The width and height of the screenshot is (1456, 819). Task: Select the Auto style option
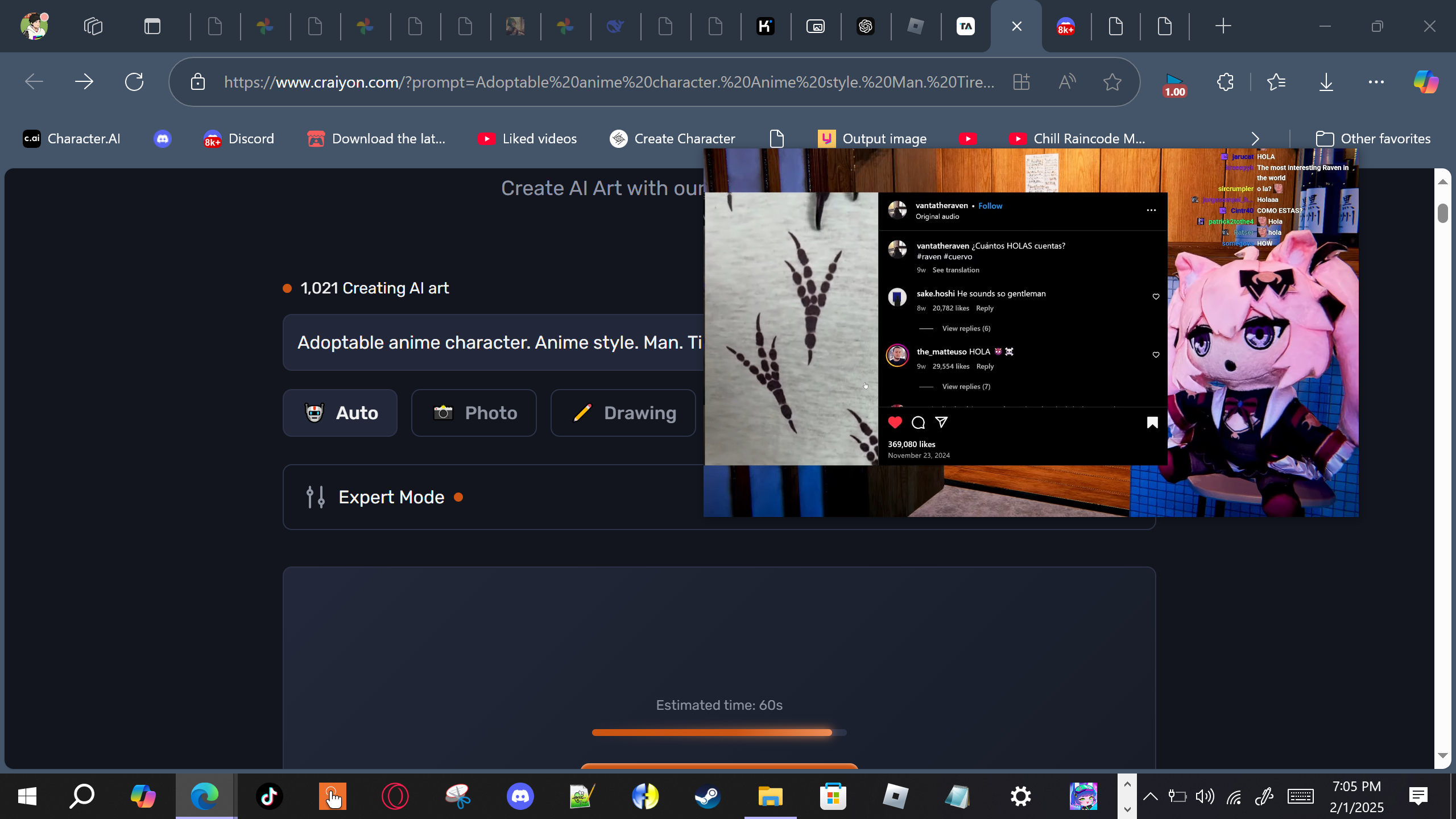pos(340,413)
